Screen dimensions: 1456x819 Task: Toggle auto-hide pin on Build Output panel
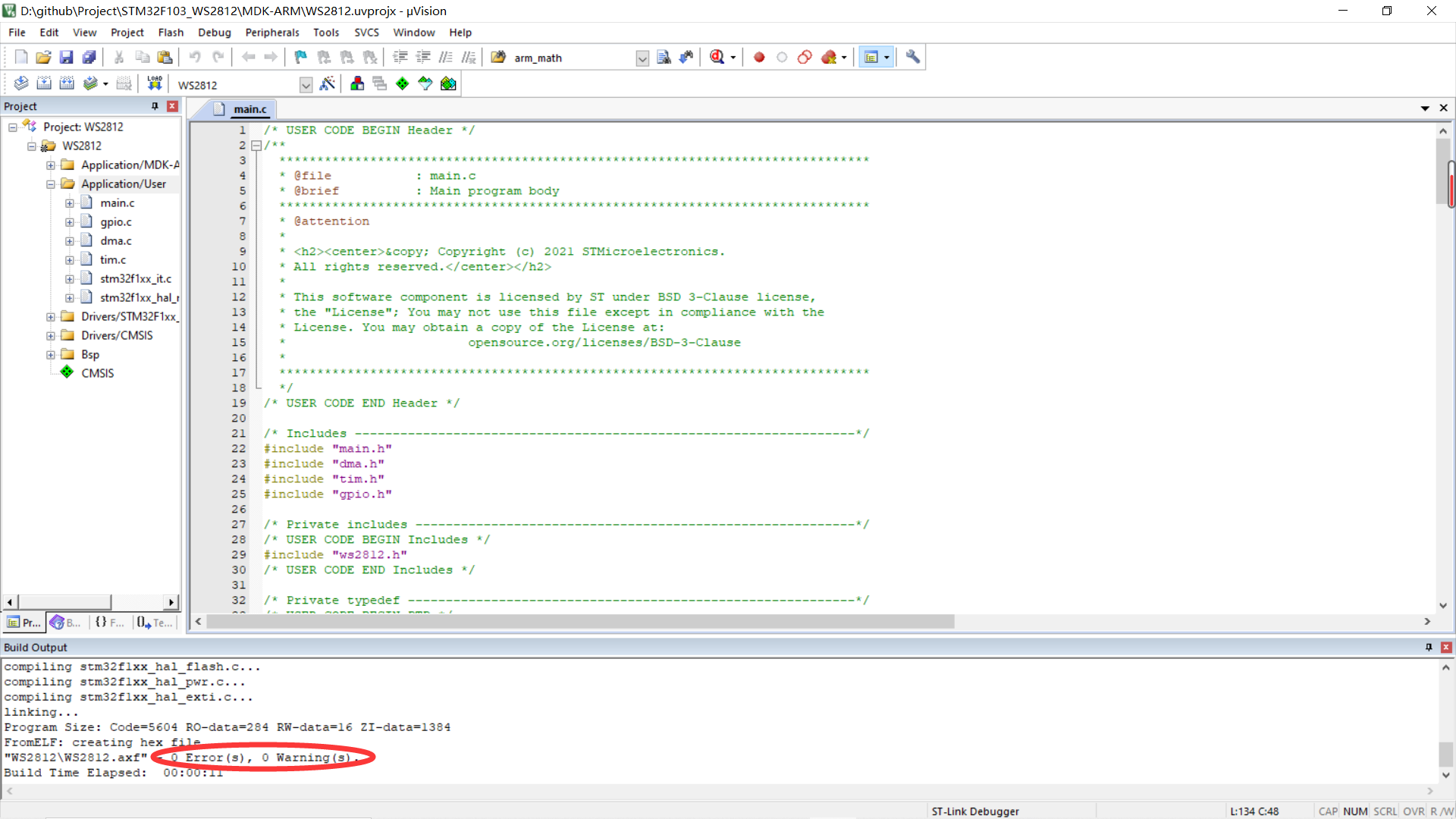pos(1429,647)
